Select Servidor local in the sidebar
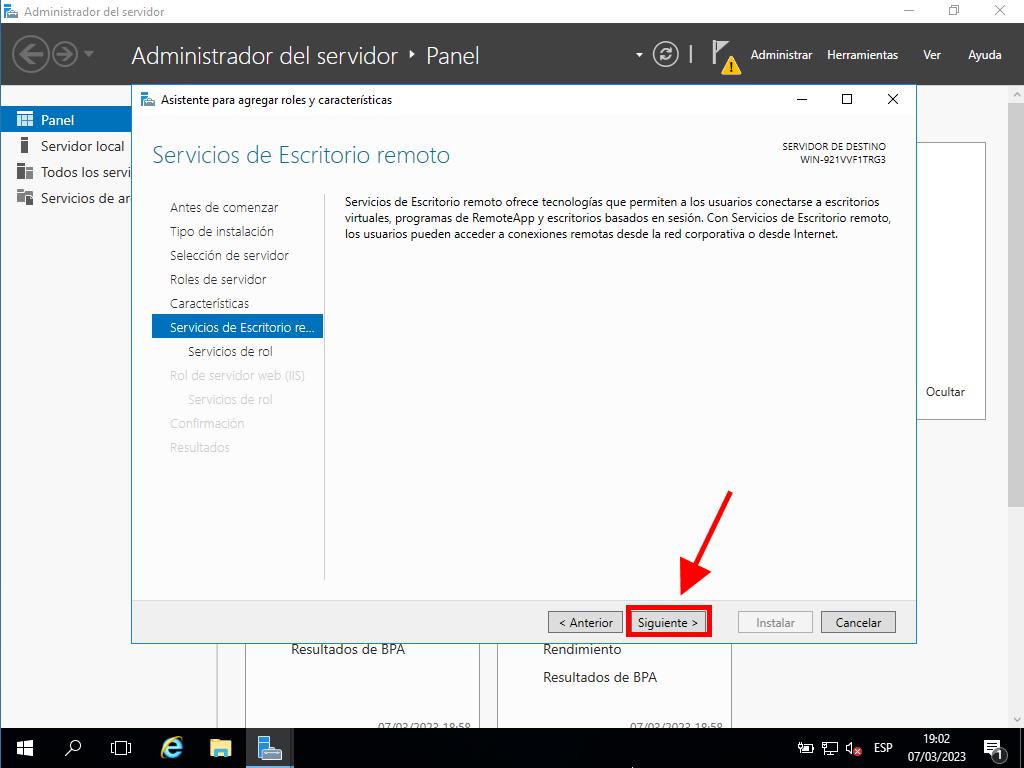 click(82, 146)
